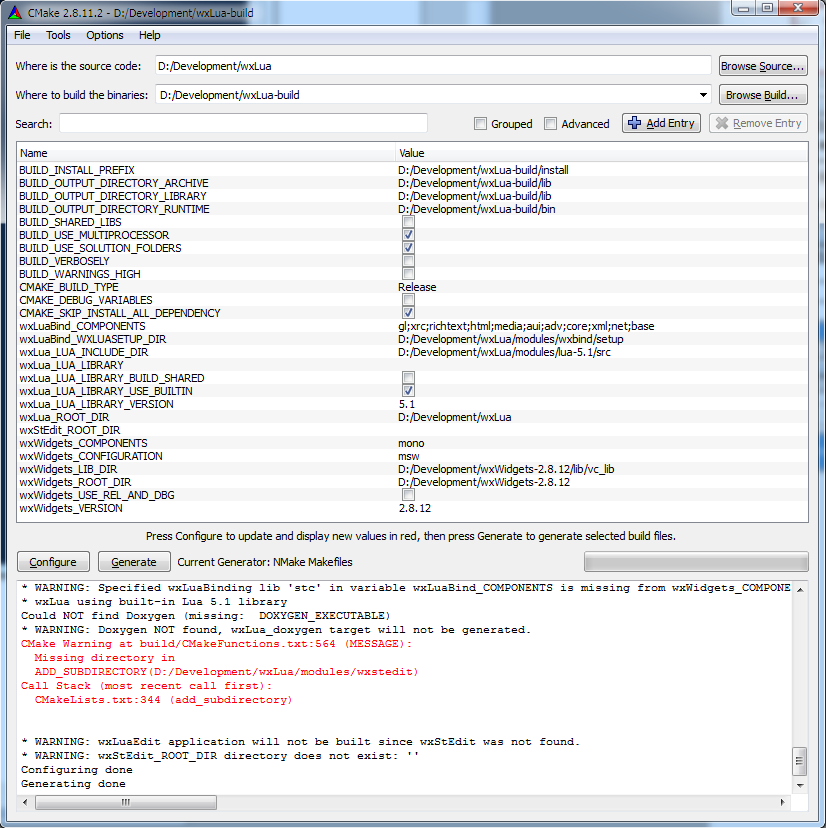
Task: Enable the Advanced checkbox
Action: (550, 124)
